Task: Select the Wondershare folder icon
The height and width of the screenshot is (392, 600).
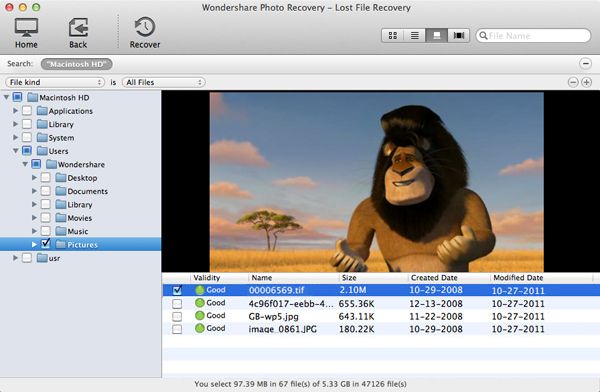Action: pyautogui.click(x=51, y=164)
